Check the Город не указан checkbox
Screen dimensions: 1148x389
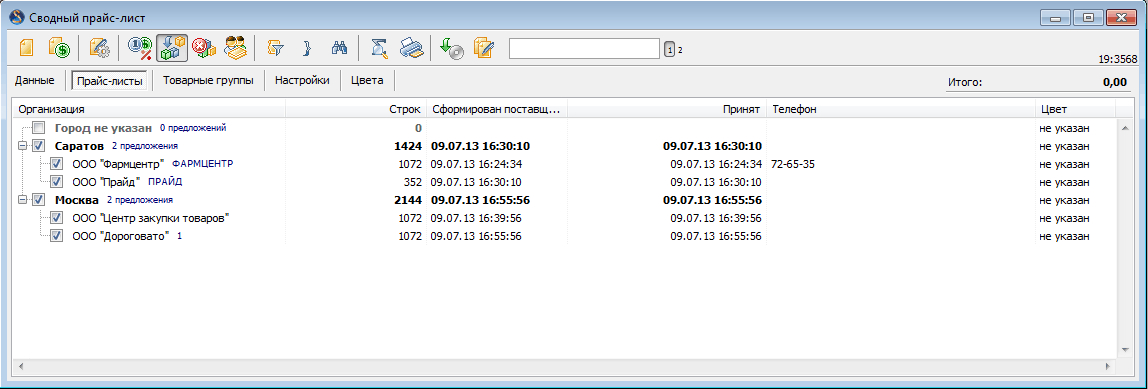[39, 128]
